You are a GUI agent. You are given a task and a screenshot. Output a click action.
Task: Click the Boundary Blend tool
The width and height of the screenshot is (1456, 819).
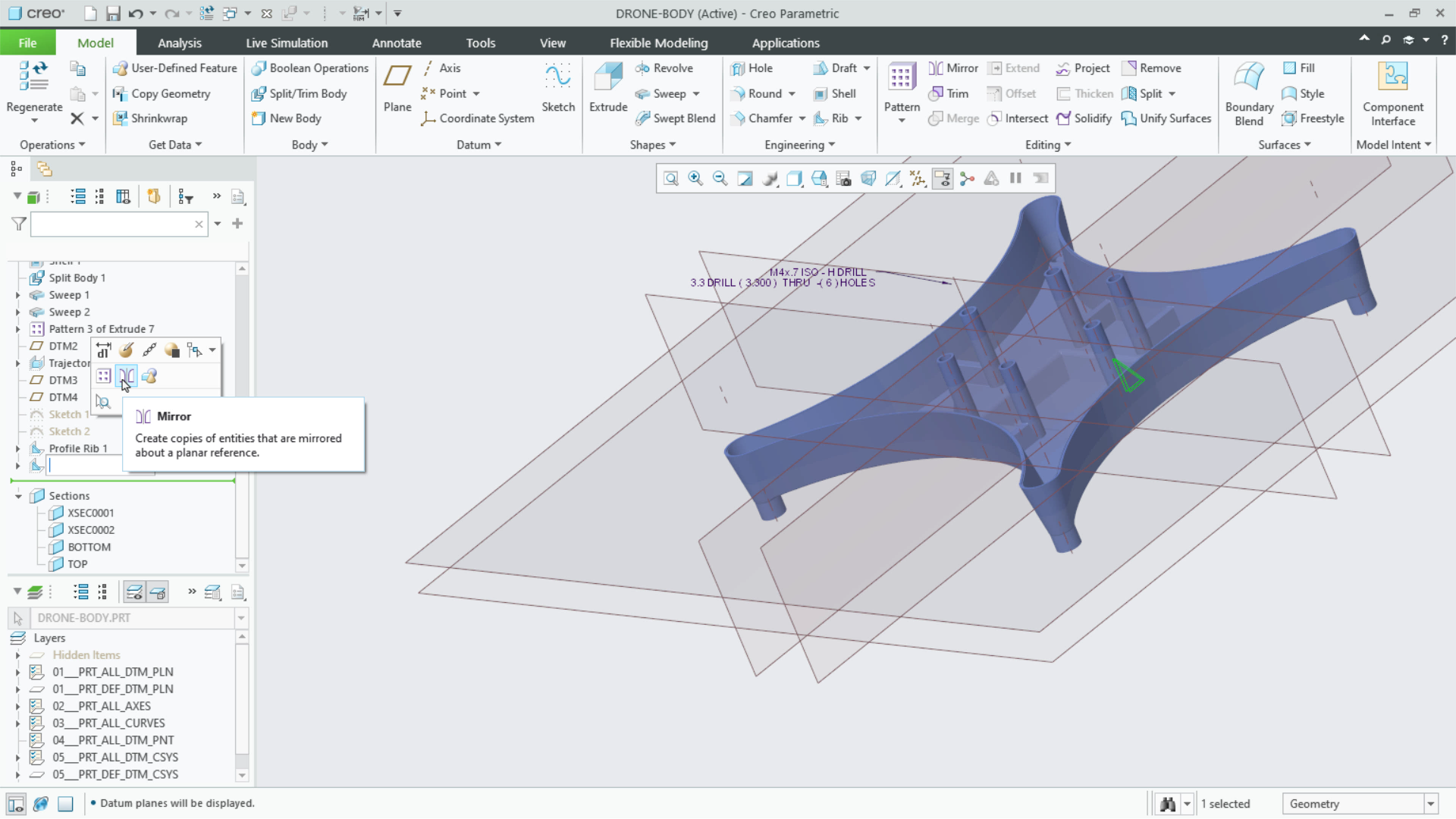tap(1249, 94)
